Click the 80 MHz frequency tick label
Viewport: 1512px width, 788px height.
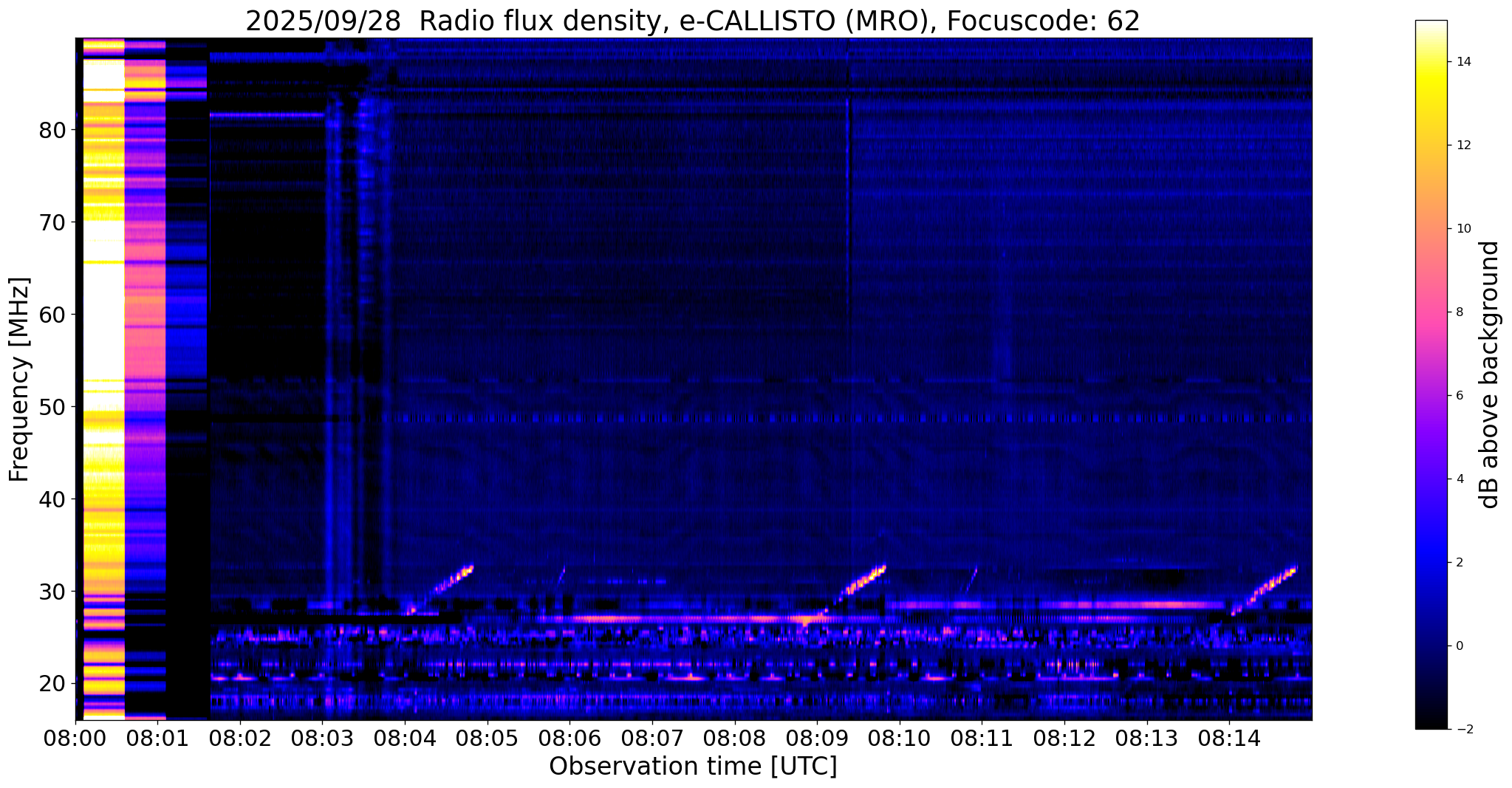point(52,130)
